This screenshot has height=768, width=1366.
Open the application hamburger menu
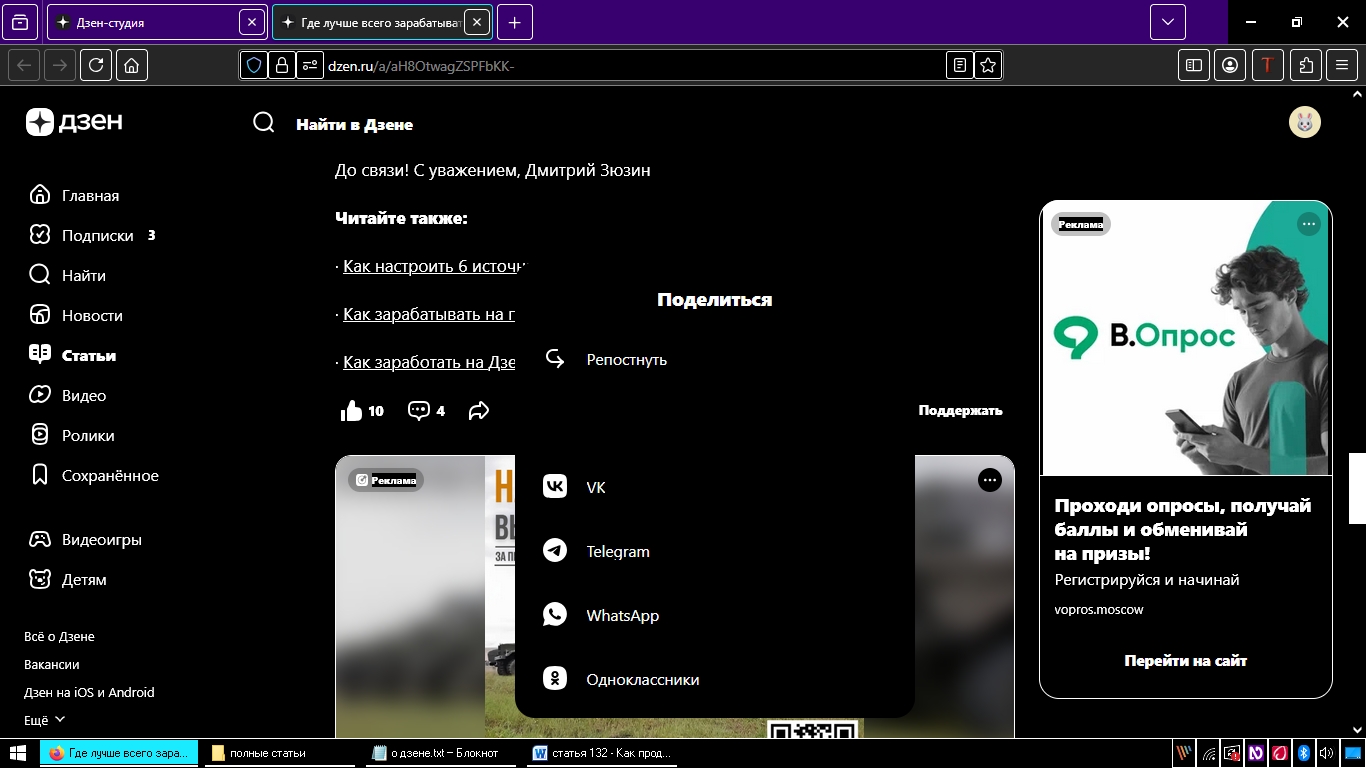1342,65
